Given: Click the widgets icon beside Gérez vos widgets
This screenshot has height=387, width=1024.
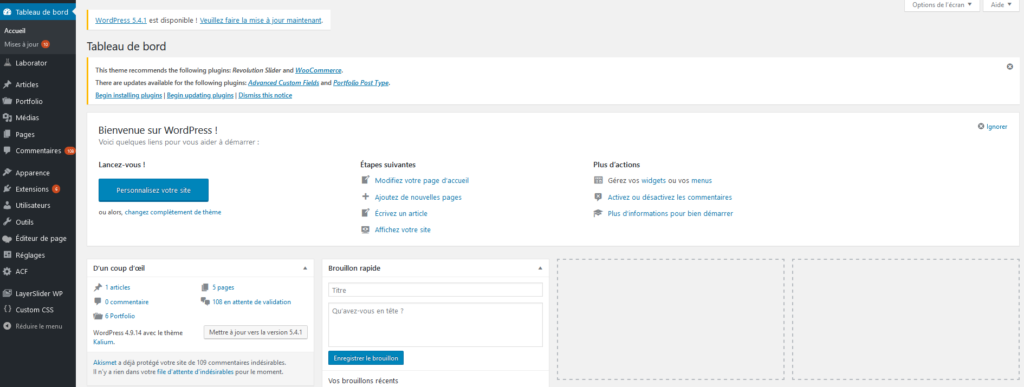Looking at the screenshot, I should (x=598, y=180).
